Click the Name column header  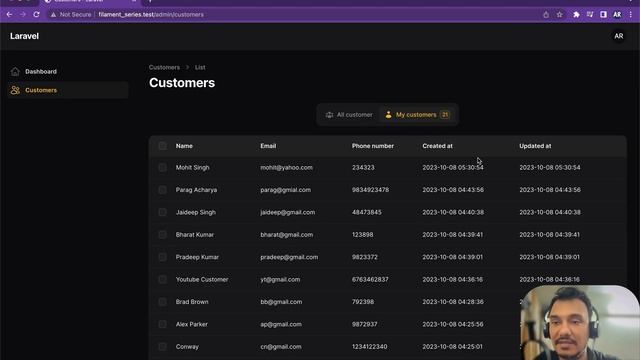(x=184, y=146)
